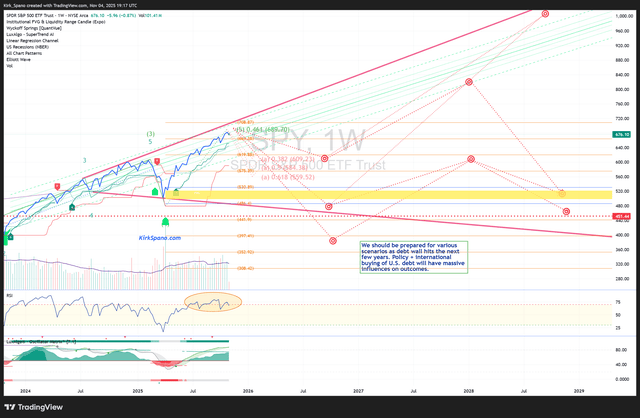640x418 pixels.
Task: Select the US Recessions (NBER) indicator
Action: point(27,47)
